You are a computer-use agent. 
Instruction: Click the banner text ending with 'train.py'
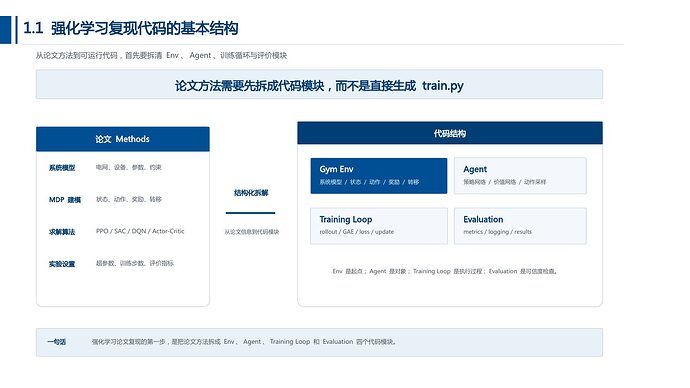tap(319, 85)
